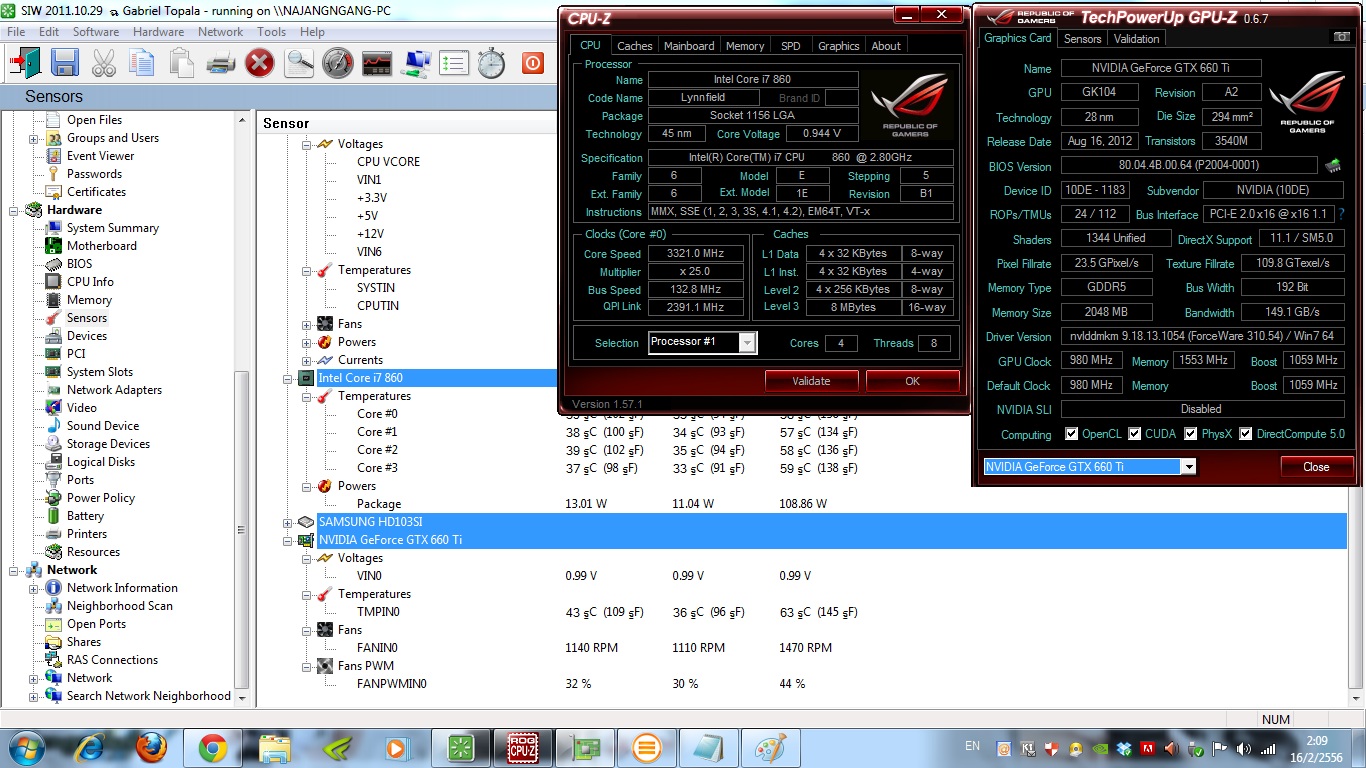1366x768 pixels.
Task: Click the ROG CPU-Z taskbar icon
Action: click(x=523, y=748)
